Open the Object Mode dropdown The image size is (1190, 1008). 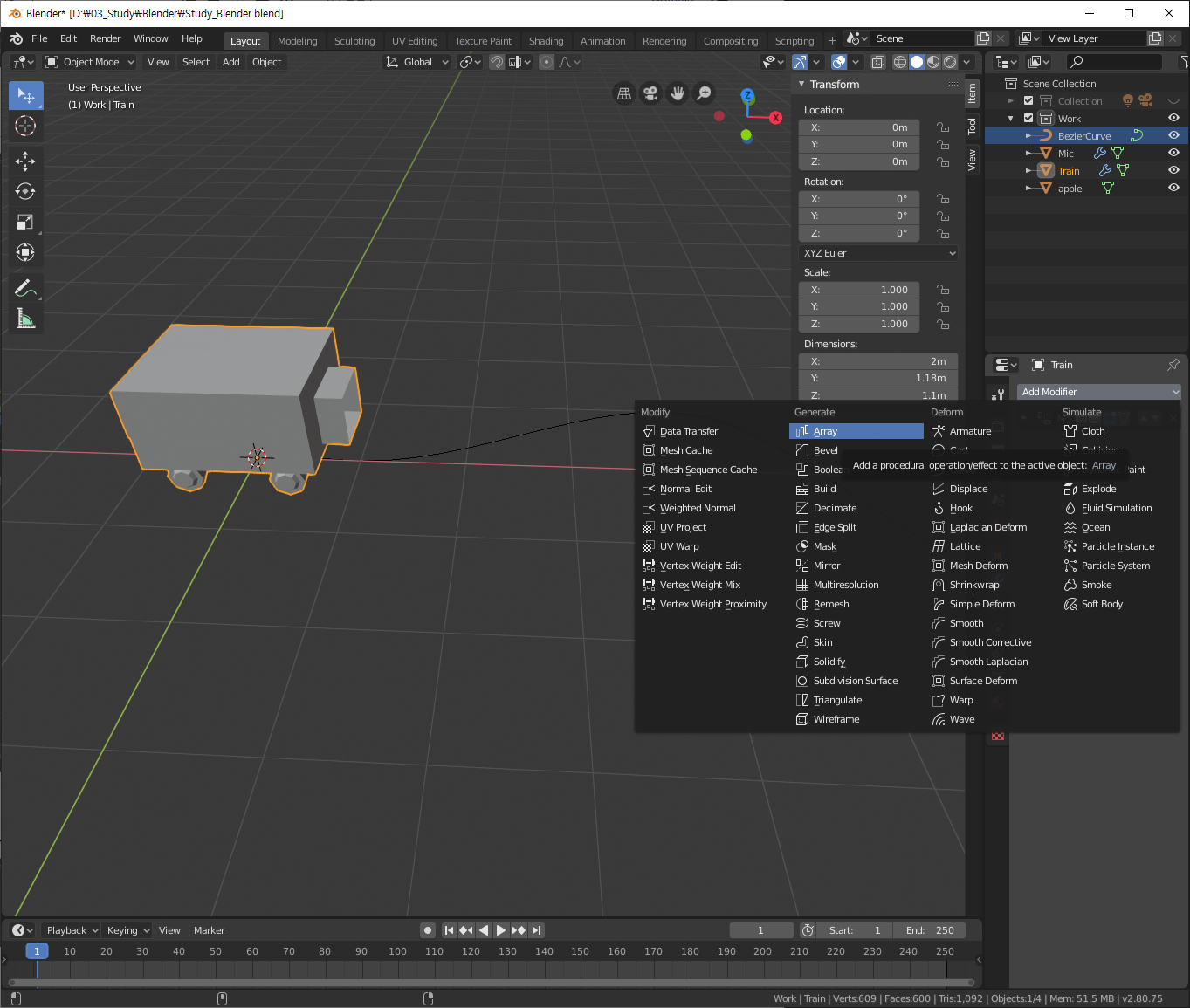(x=90, y=62)
